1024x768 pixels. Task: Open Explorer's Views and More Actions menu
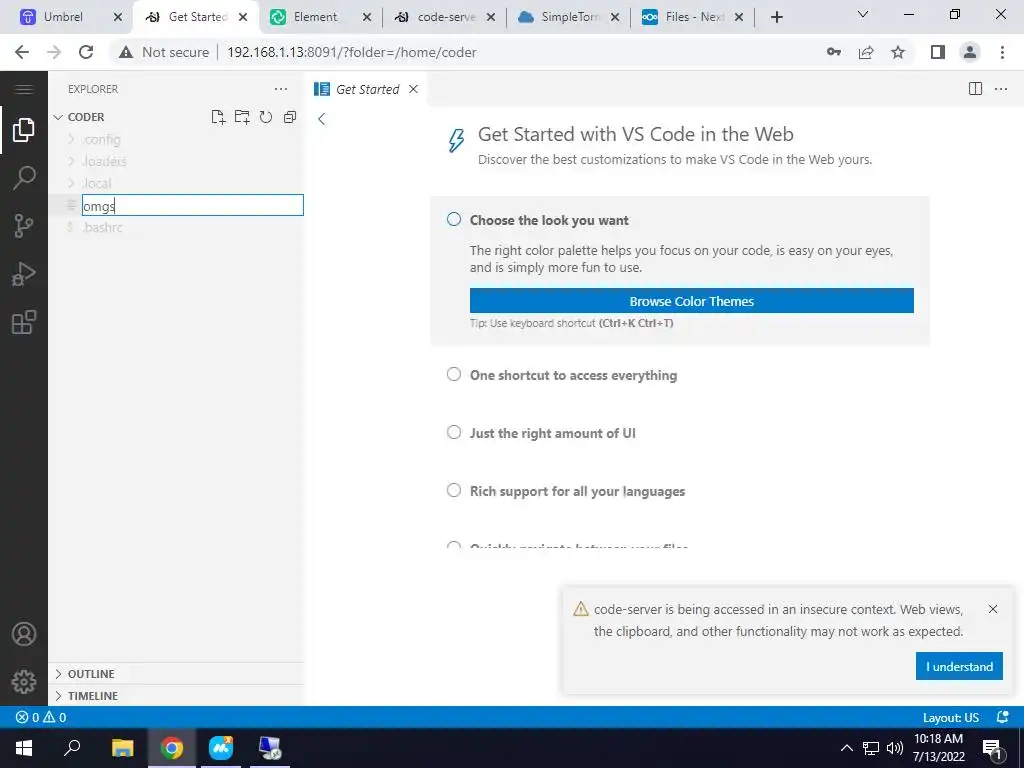point(281,89)
